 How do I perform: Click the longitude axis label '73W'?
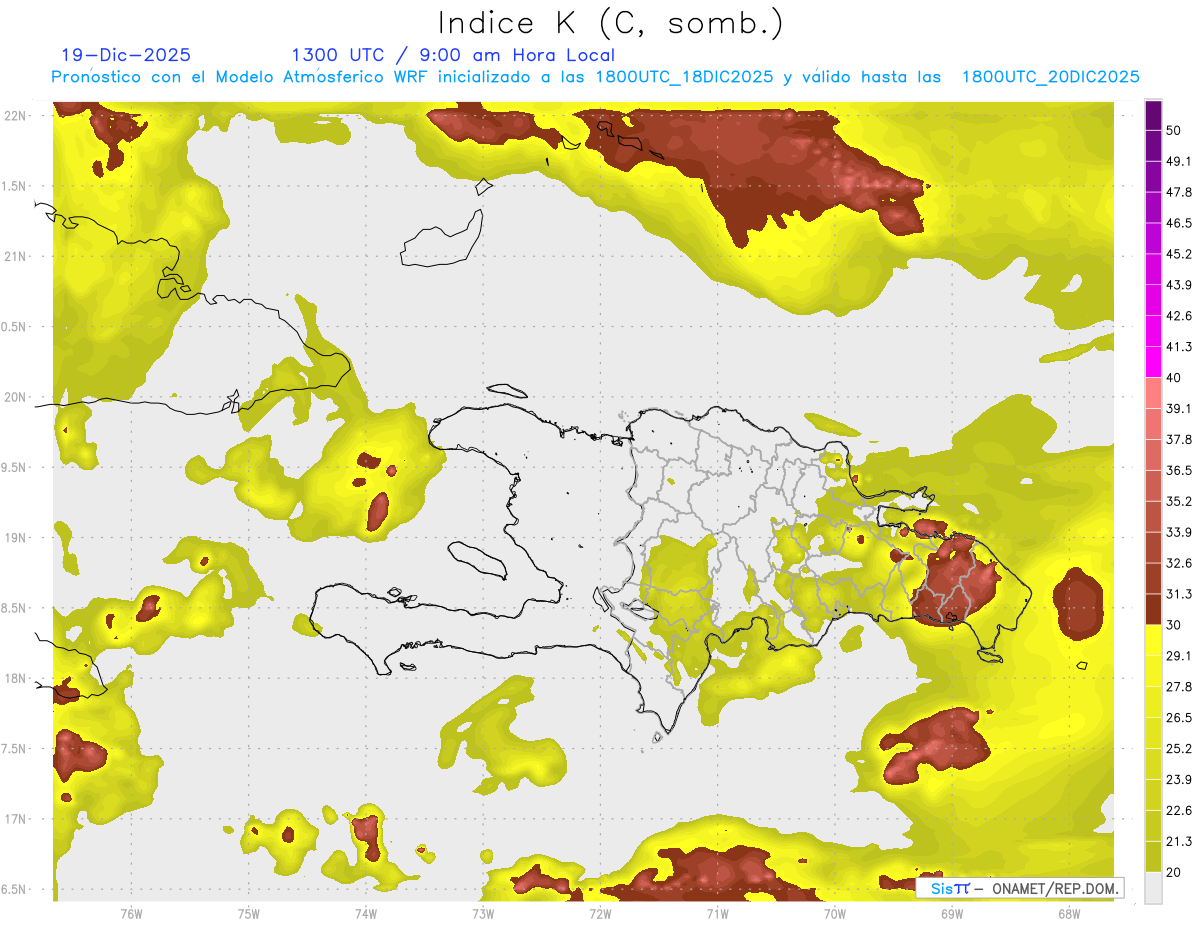[483, 913]
